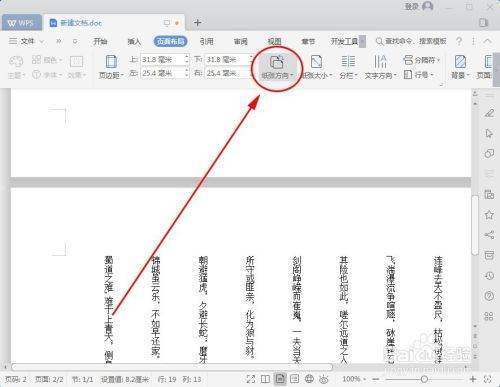Open the page setup dialog launcher
Image resolution: width=500 pixels, height=387 pixels.
(x=442, y=85)
